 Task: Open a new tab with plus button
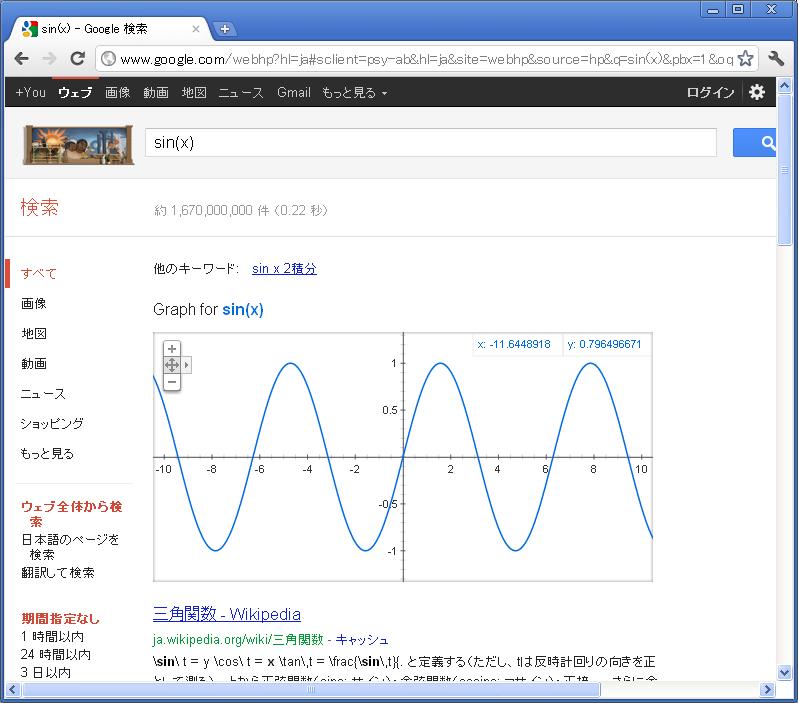pos(224,29)
